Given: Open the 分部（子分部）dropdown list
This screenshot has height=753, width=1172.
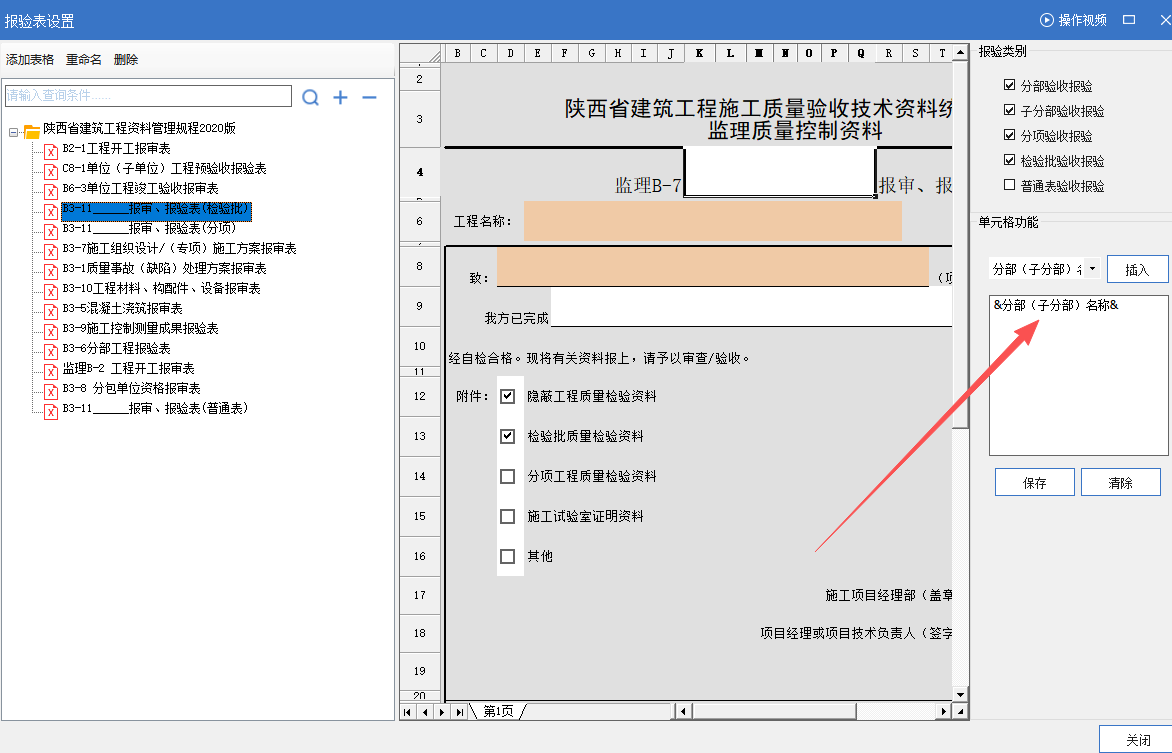Looking at the screenshot, I should (x=1091, y=269).
